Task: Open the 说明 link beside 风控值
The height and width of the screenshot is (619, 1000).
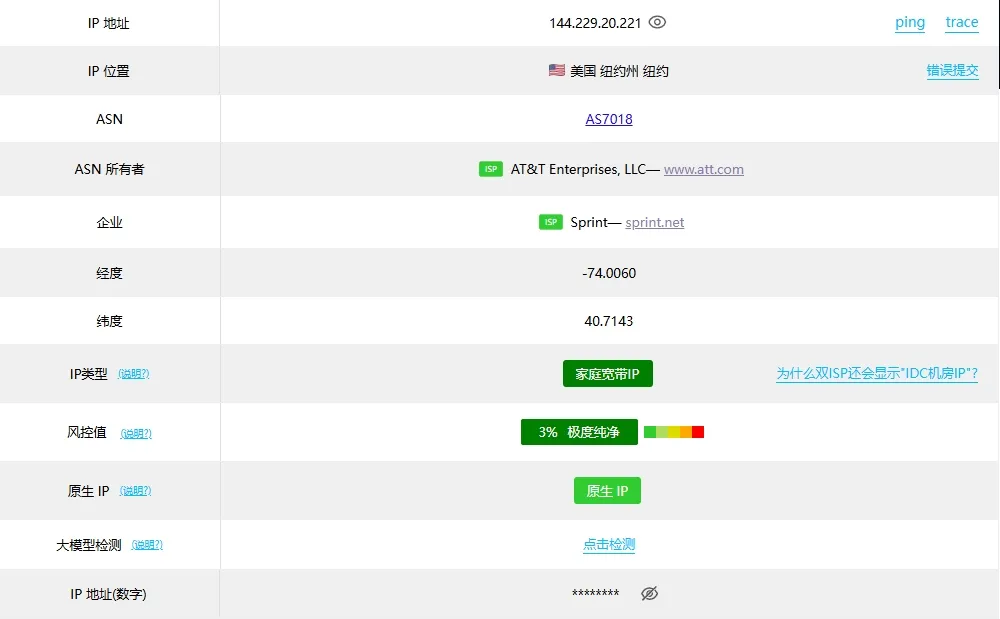Action: click(136, 433)
